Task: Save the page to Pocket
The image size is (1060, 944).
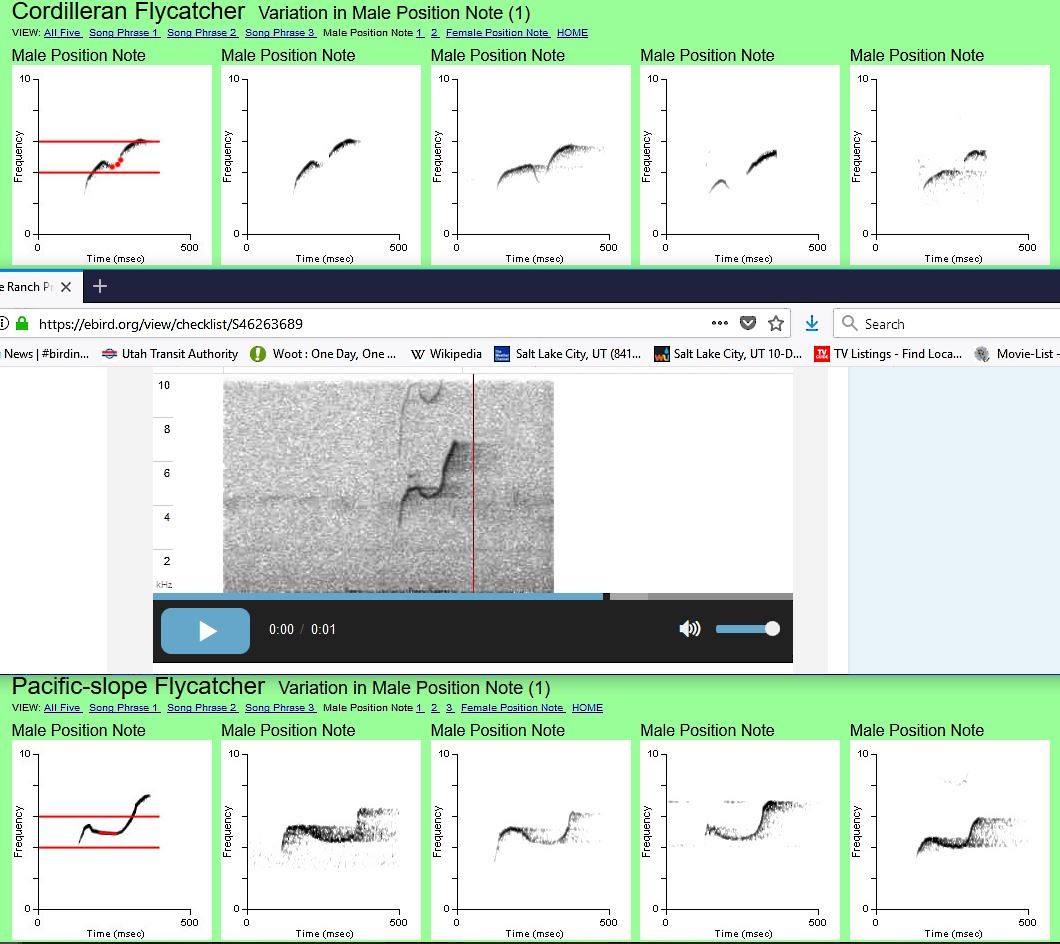Action: [x=748, y=323]
